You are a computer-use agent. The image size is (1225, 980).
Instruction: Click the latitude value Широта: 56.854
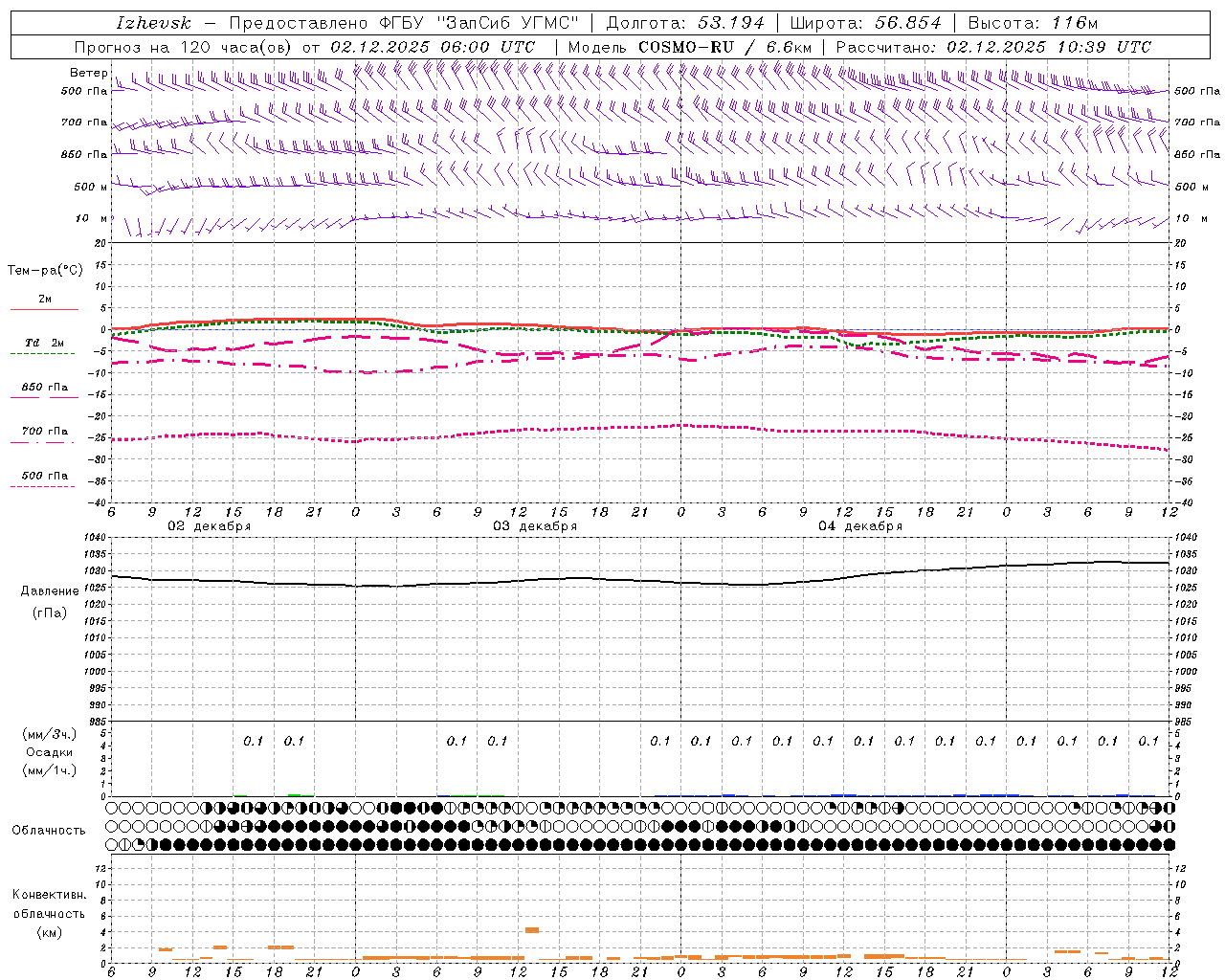865,23
